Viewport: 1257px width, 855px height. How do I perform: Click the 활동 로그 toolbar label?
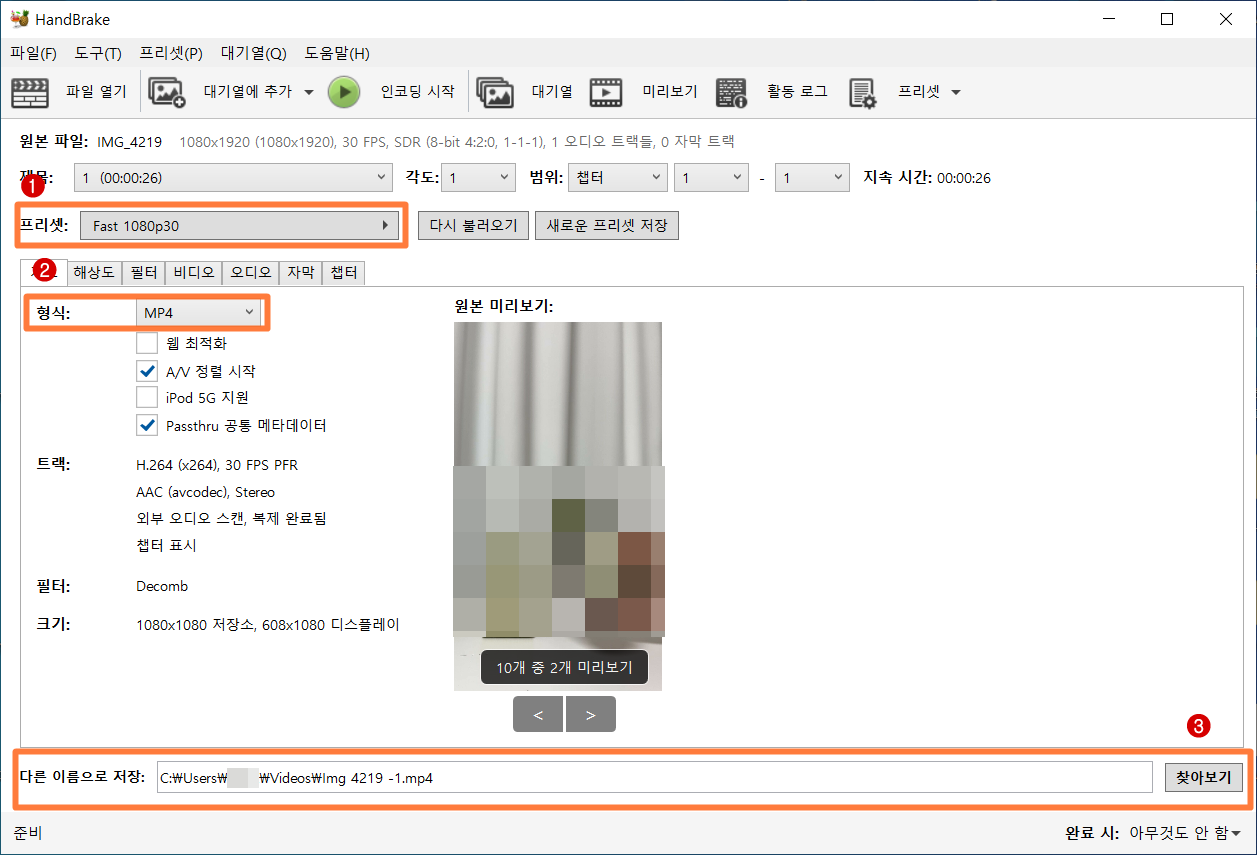tap(797, 92)
